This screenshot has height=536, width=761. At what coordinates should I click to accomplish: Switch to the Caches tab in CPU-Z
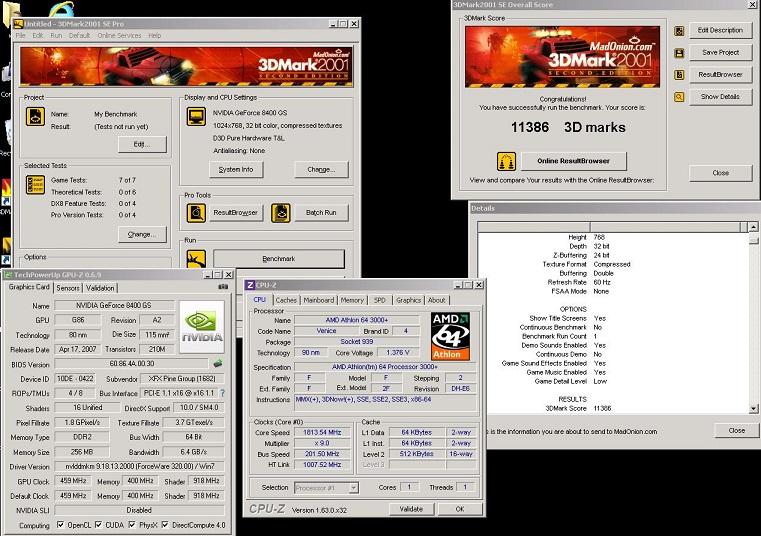tap(286, 300)
